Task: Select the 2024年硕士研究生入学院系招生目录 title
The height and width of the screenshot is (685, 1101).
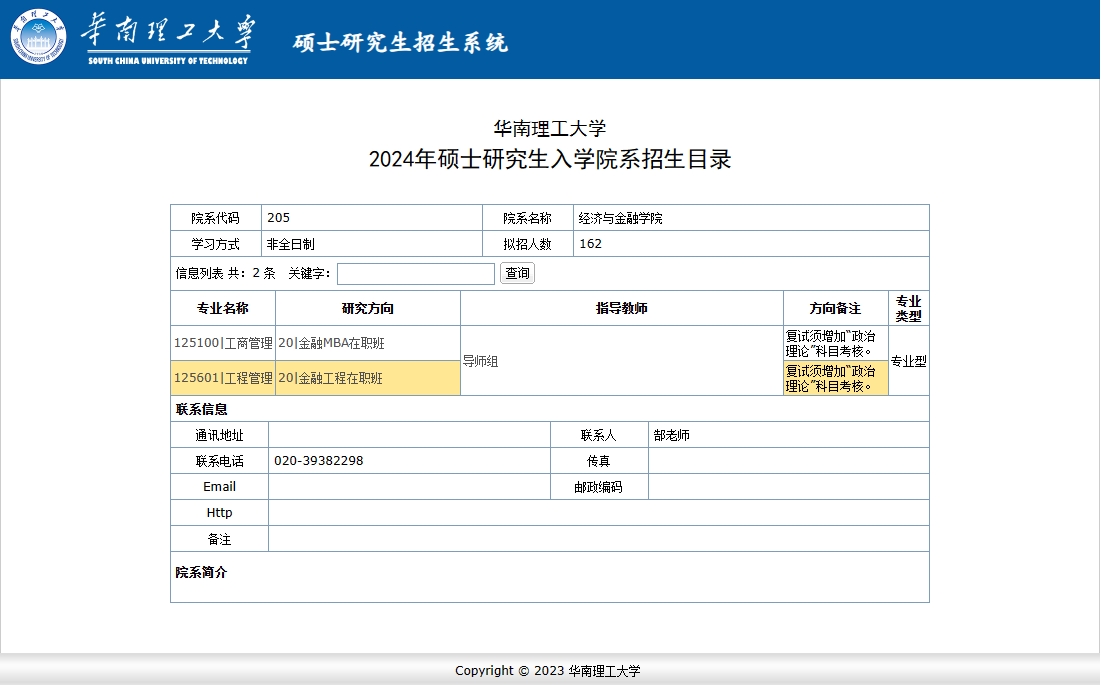Action: tap(550, 159)
